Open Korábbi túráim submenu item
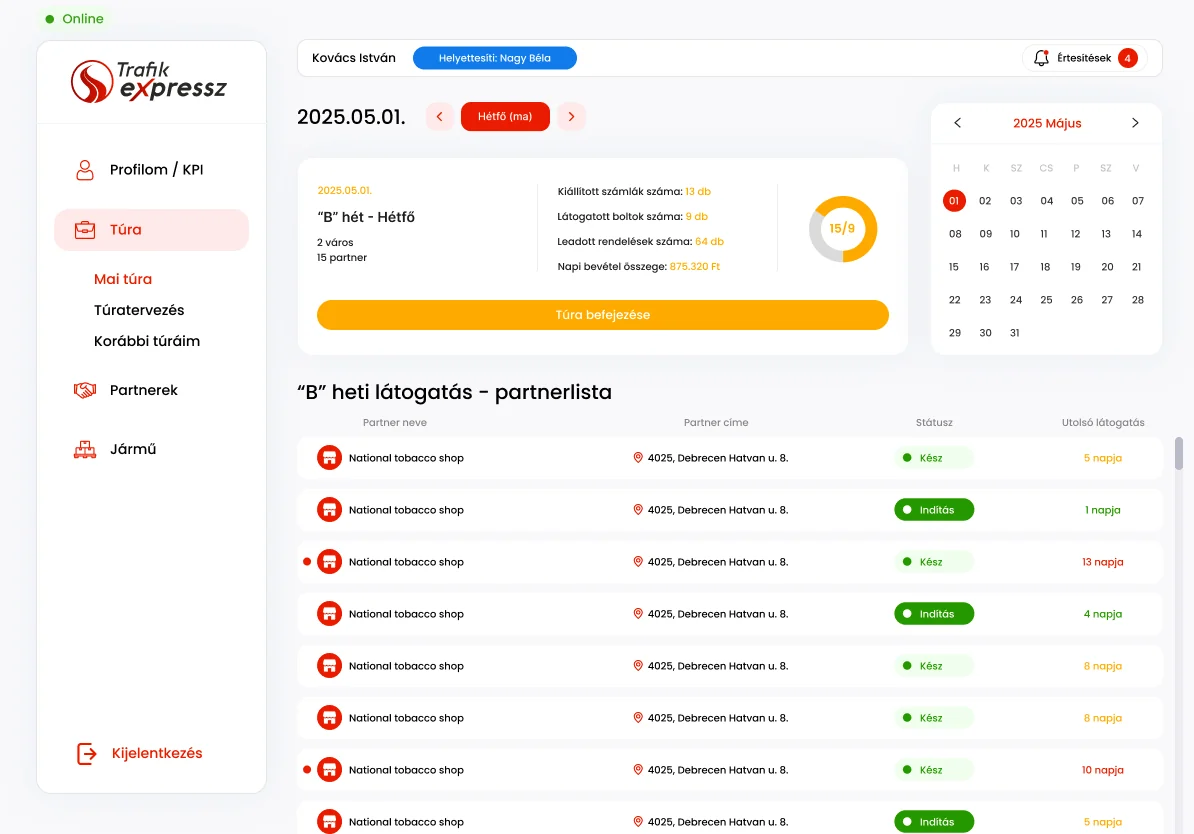 pyautogui.click(x=147, y=341)
